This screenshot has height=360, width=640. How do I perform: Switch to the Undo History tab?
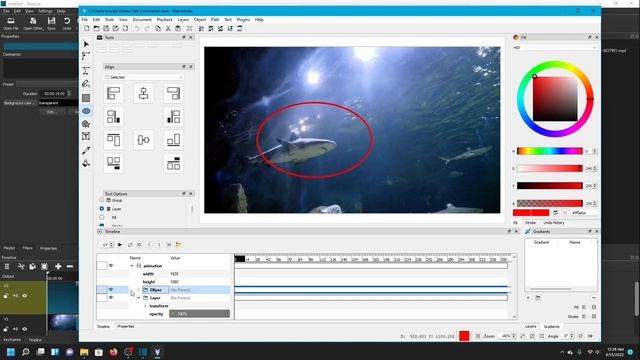coord(554,223)
